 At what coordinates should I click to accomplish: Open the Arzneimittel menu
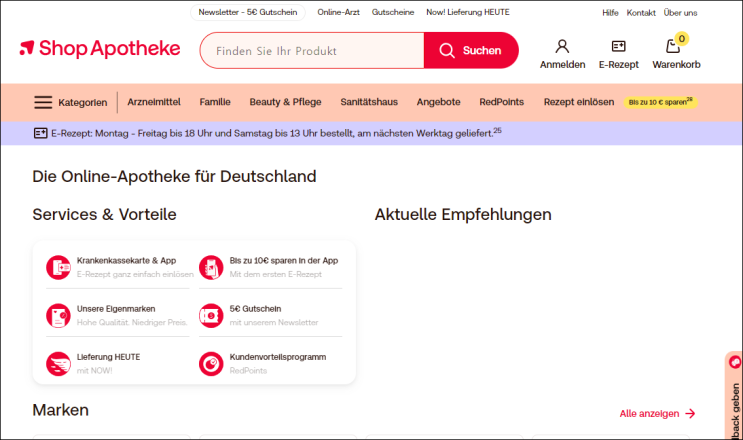(154, 102)
